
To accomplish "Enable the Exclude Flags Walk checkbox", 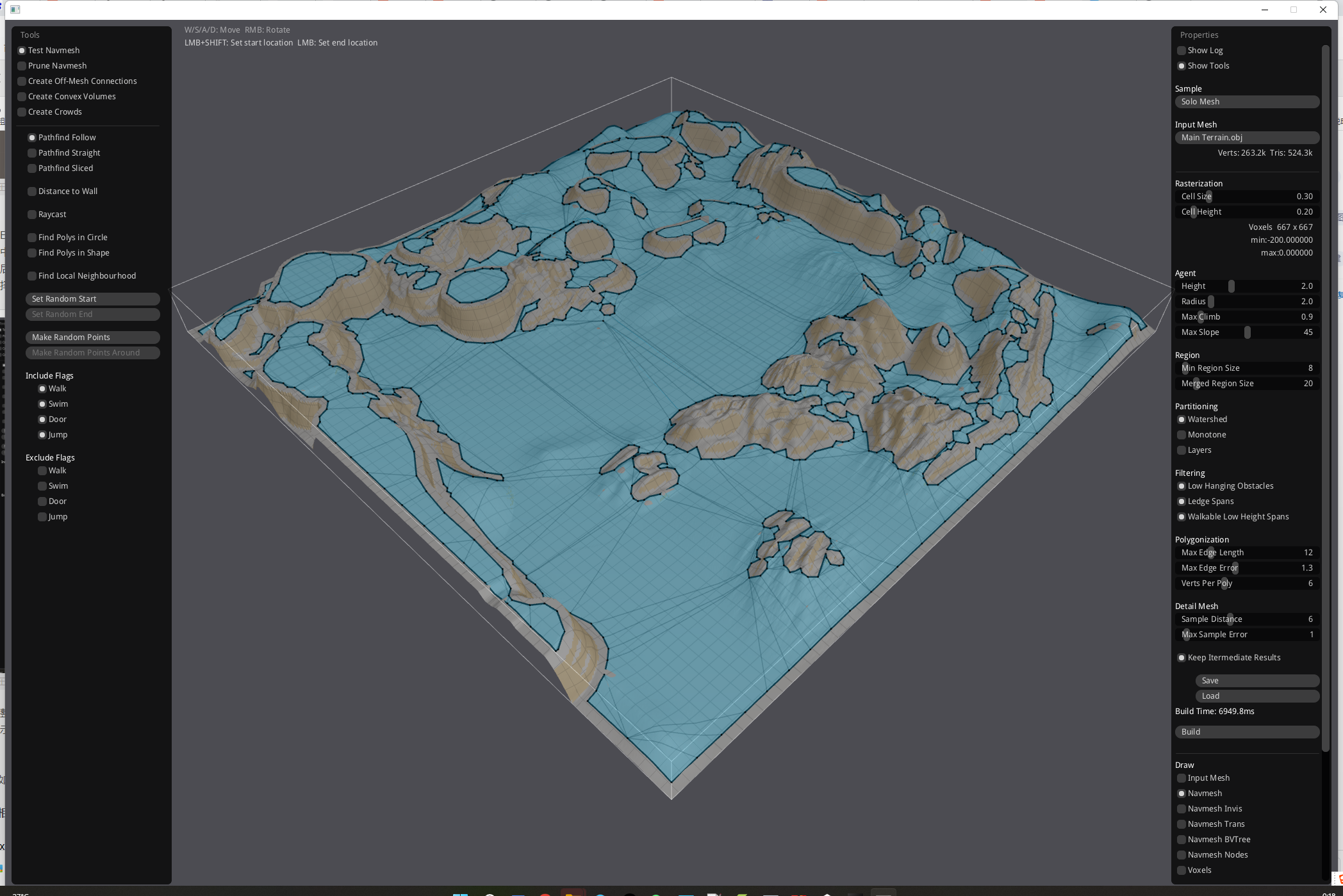I will coord(42,471).
